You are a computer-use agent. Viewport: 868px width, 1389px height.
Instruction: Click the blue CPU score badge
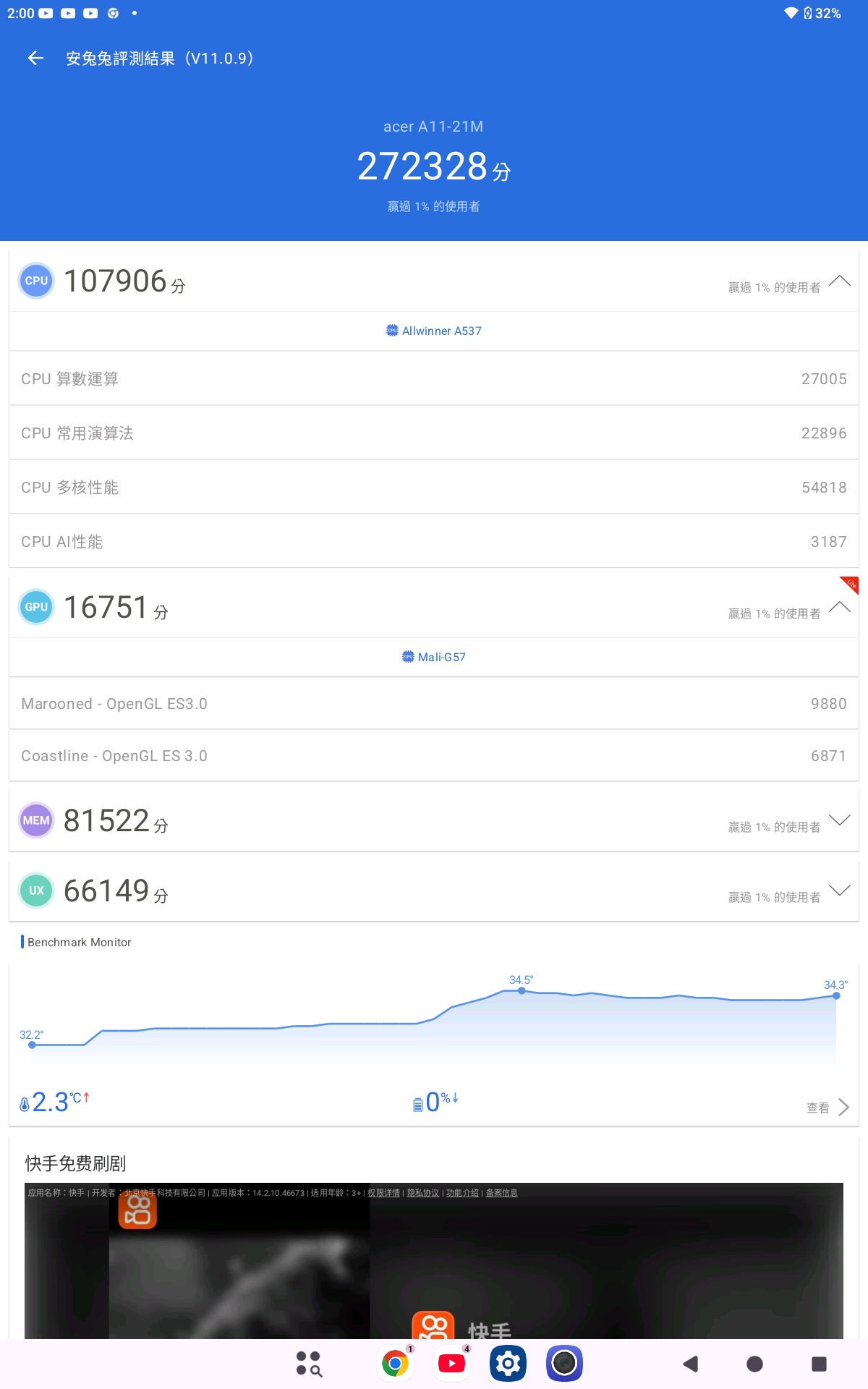[36, 281]
